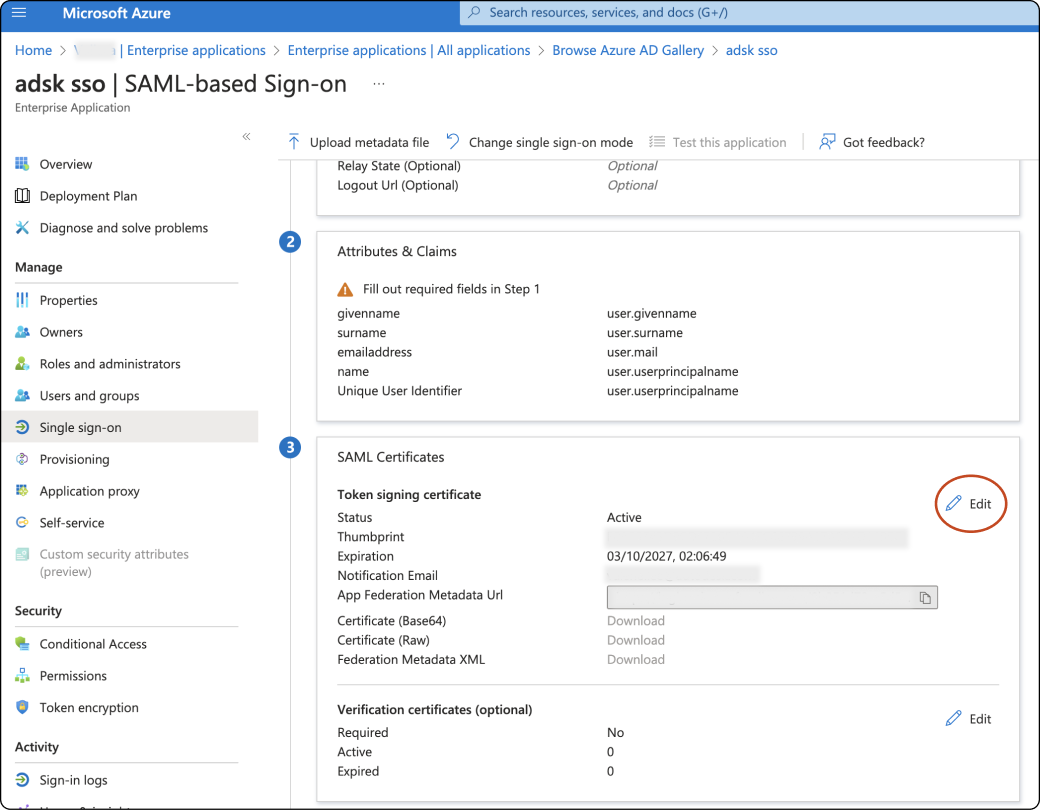1040x811 pixels.
Task: Open Token encryption settings
Action: coord(89,708)
